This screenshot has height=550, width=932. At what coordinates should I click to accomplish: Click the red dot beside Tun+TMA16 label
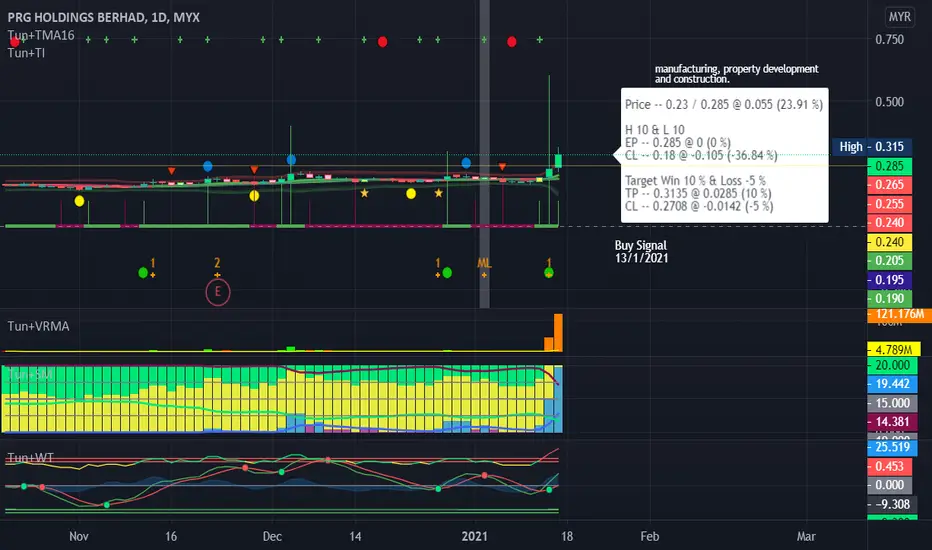(15, 42)
